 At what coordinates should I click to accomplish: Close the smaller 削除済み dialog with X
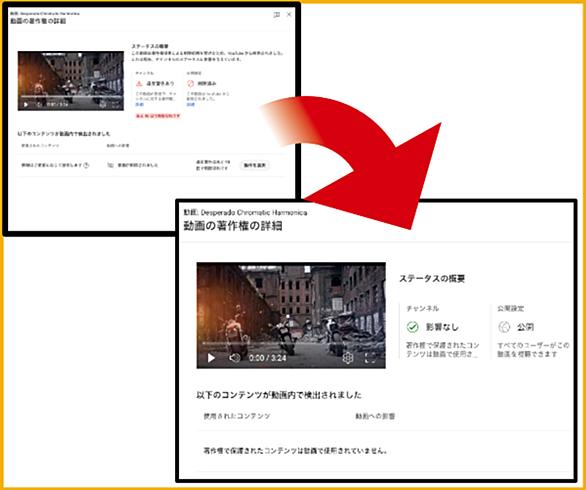tap(289, 15)
